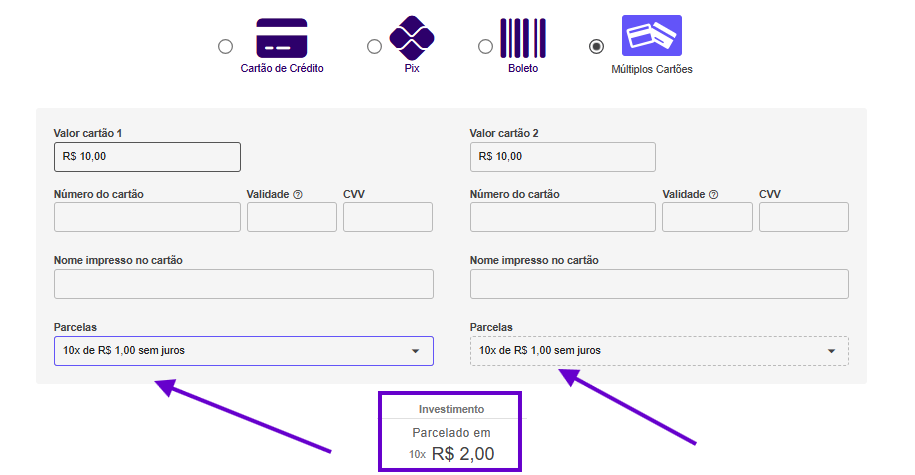Click the Boleto barcode icon

pyautogui.click(x=523, y=39)
